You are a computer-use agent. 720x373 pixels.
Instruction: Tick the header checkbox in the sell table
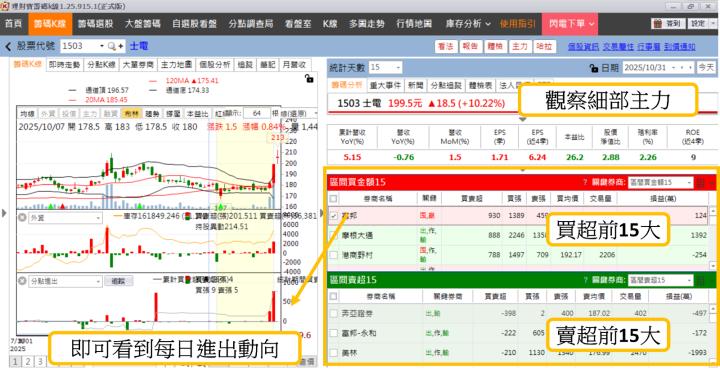point(334,296)
